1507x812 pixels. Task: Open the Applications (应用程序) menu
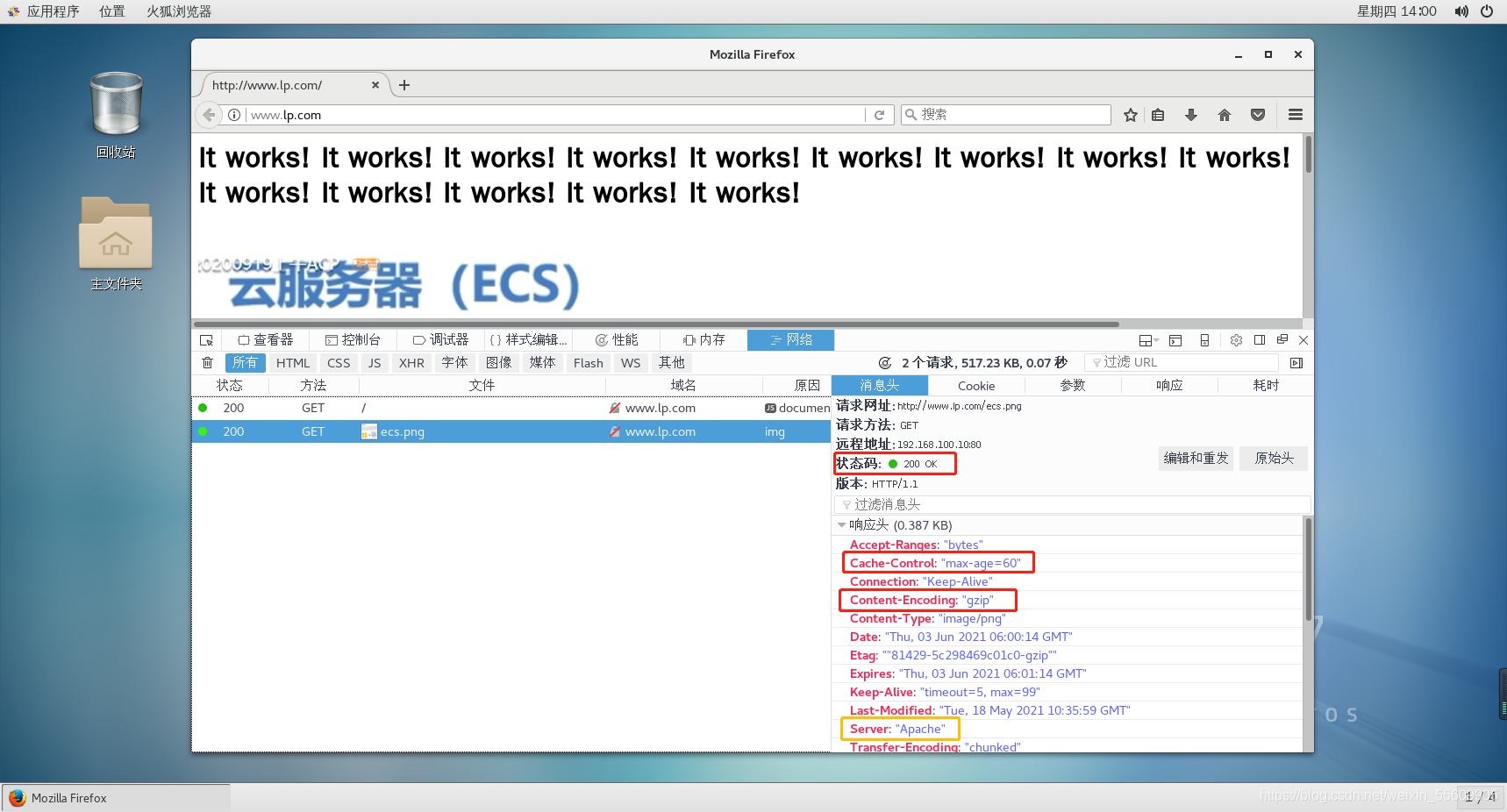click(44, 11)
